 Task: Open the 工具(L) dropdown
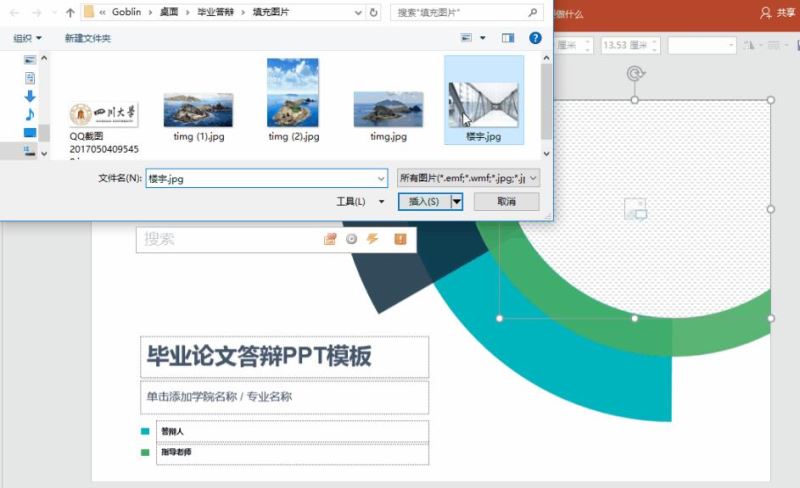(x=360, y=202)
